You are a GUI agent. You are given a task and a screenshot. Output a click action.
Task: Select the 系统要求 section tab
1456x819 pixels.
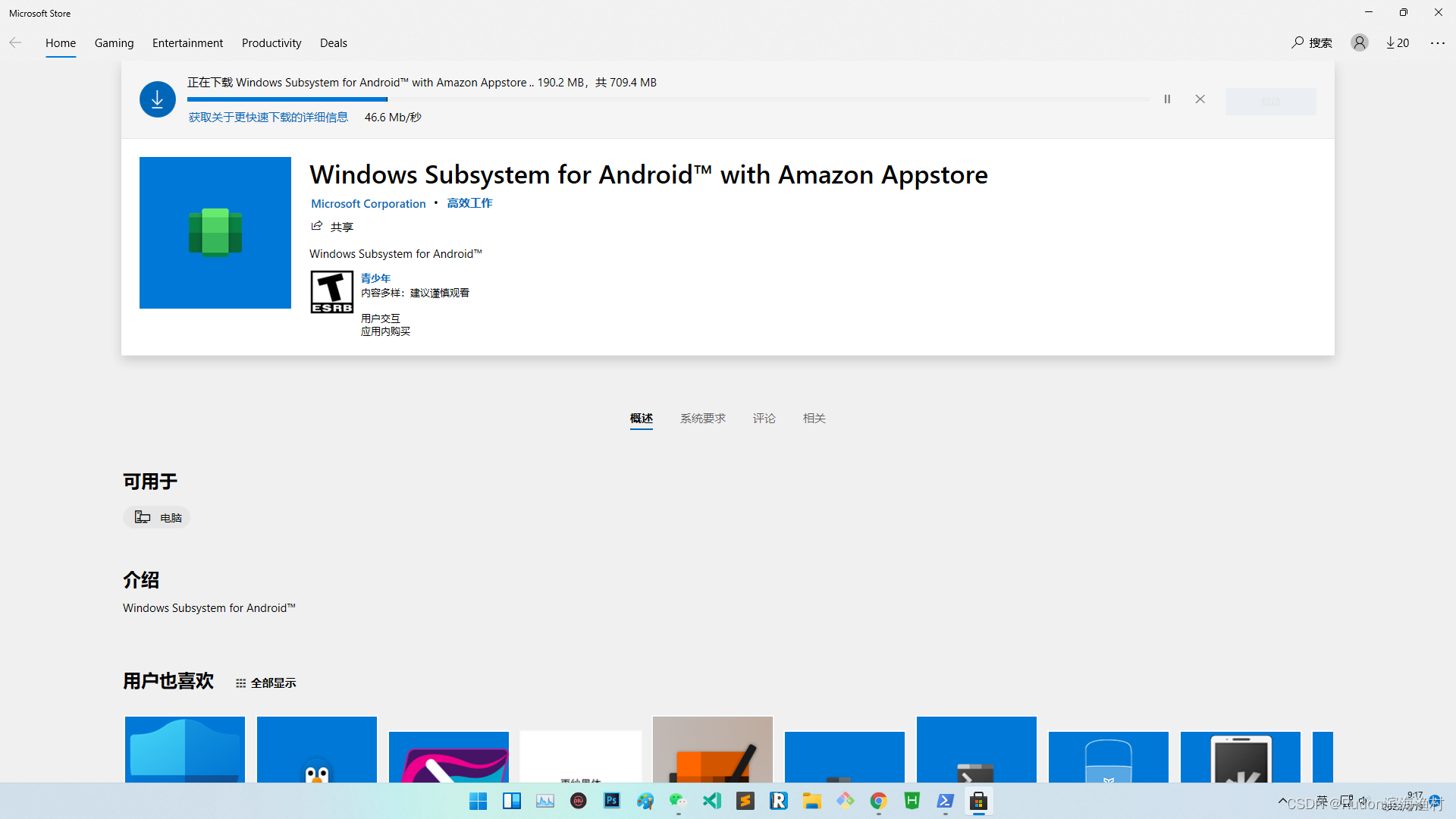point(702,418)
